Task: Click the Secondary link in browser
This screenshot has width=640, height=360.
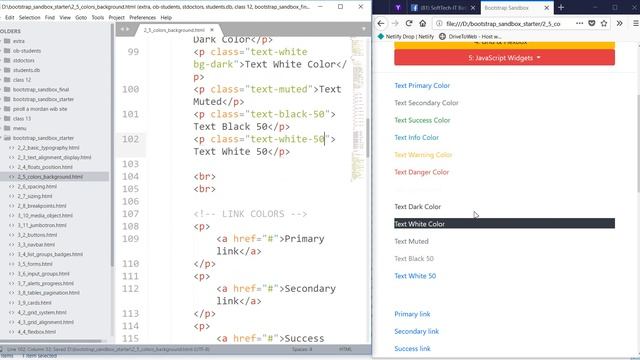Action: point(416,331)
